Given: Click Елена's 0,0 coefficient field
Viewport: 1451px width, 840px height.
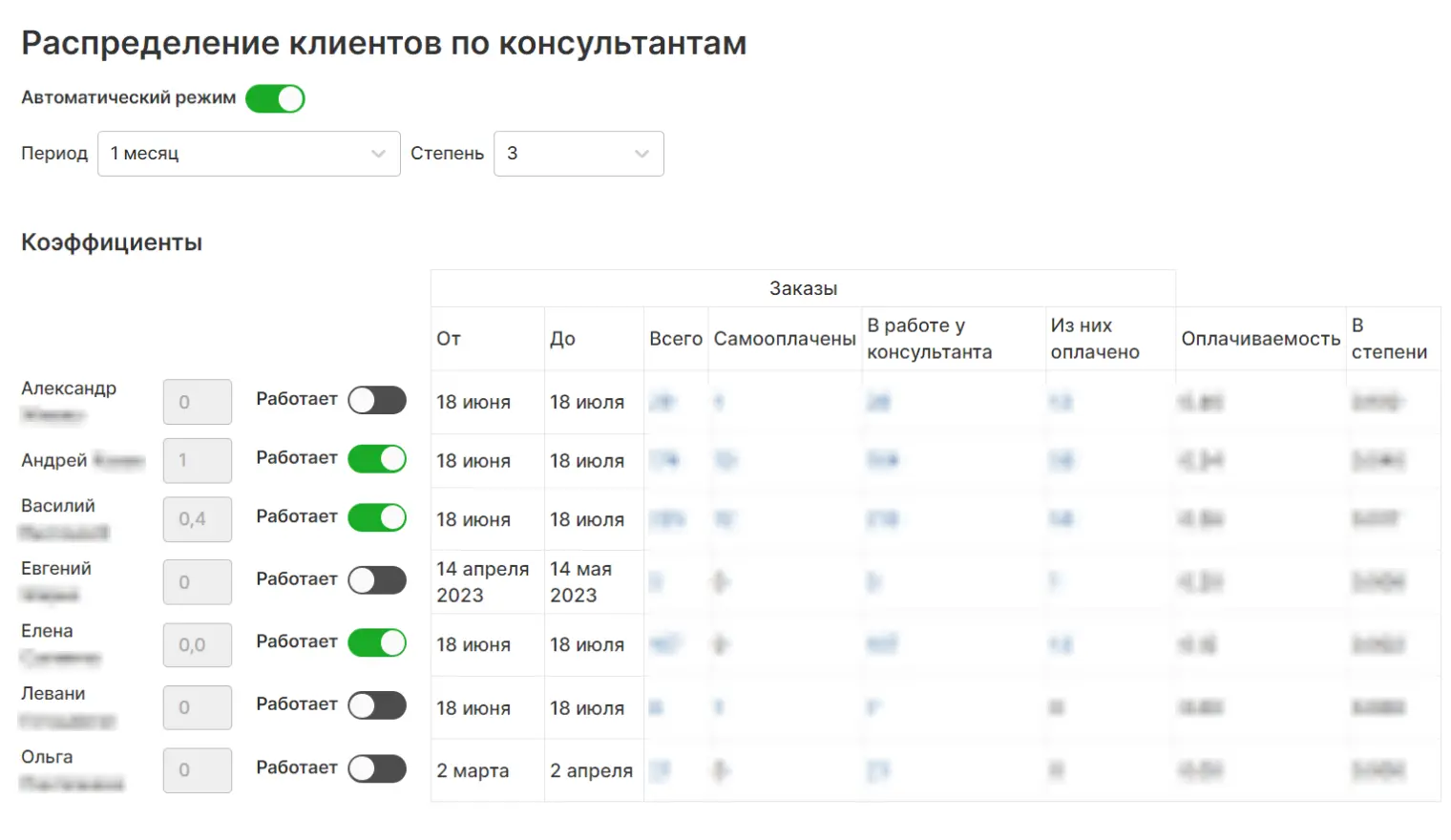Looking at the screenshot, I should tap(198, 644).
